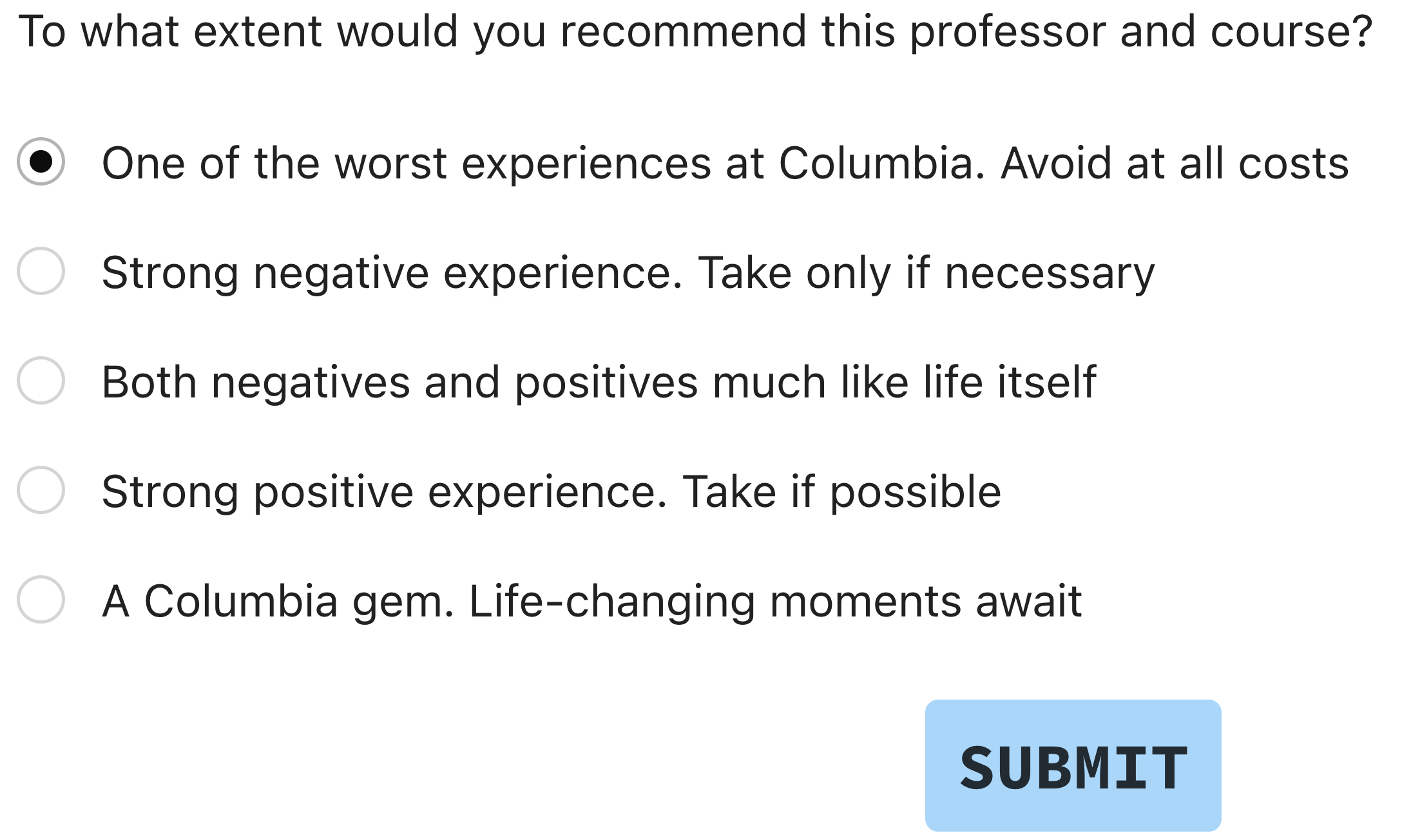Click the word 'recommend' in the question heading
This screenshot has width=1402, height=840.
point(683,32)
